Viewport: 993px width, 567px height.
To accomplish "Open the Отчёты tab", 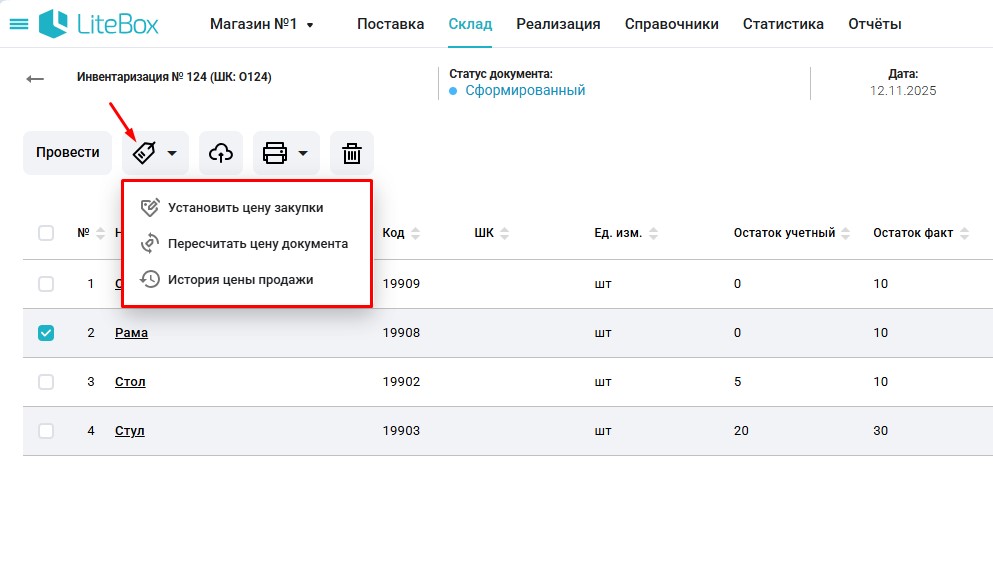I will [x=875, y=24].
